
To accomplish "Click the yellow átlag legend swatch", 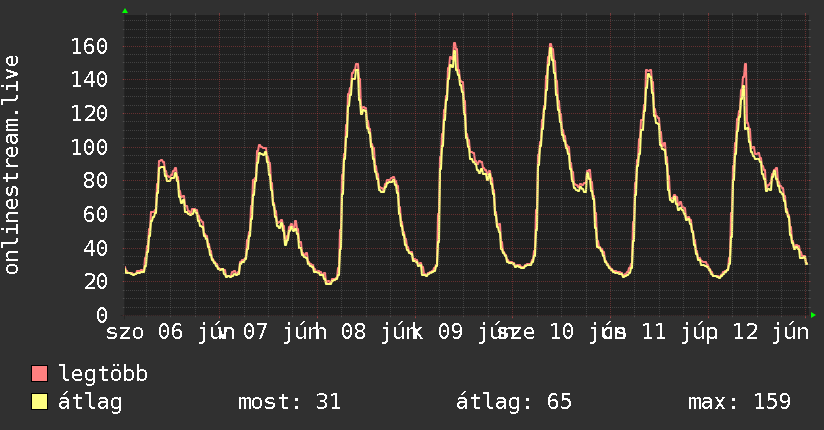I will pyautogui.click(x=39, y=402).
